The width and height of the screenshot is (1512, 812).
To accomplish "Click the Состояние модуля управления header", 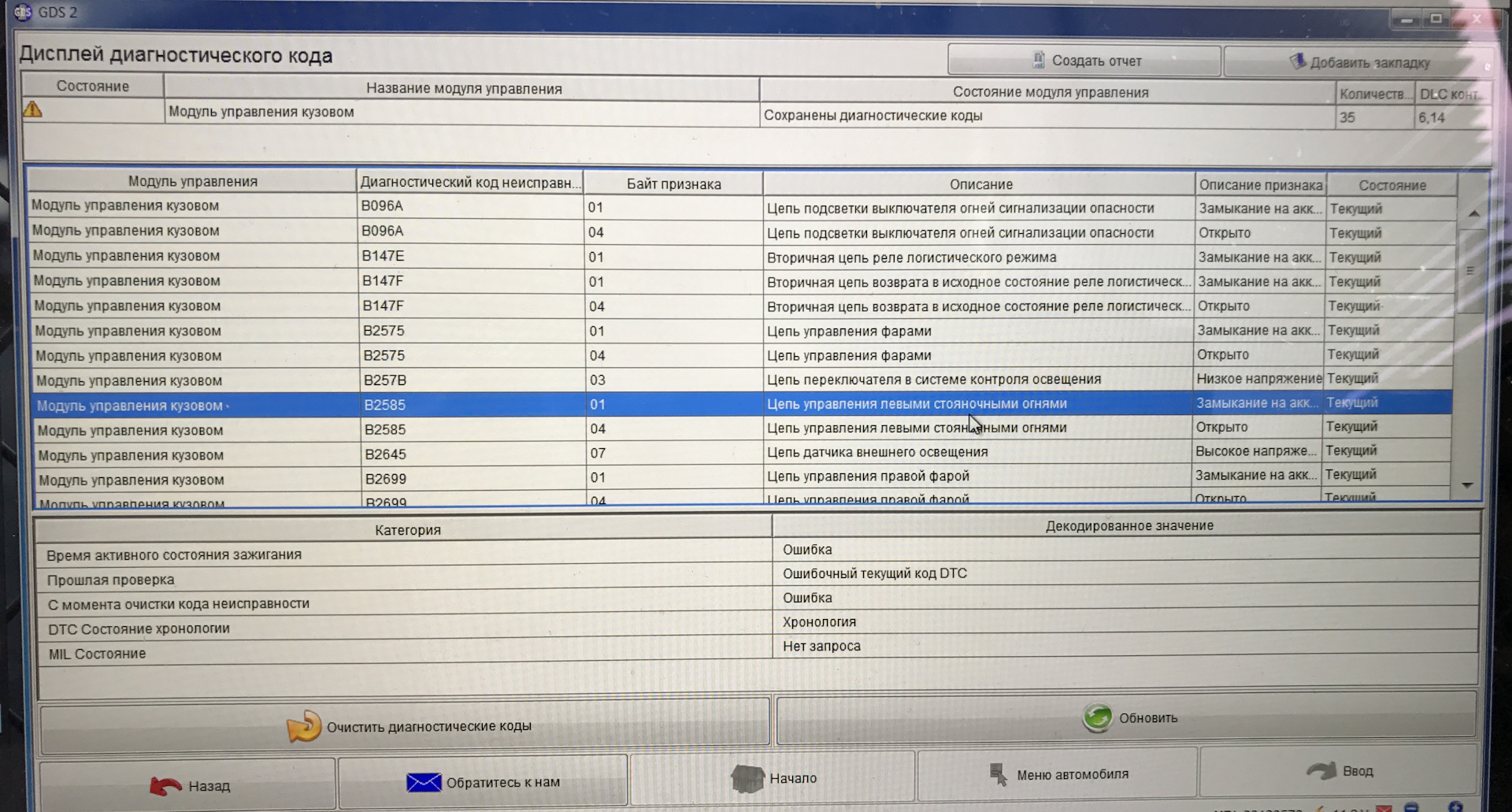I will pos(1050,92).
